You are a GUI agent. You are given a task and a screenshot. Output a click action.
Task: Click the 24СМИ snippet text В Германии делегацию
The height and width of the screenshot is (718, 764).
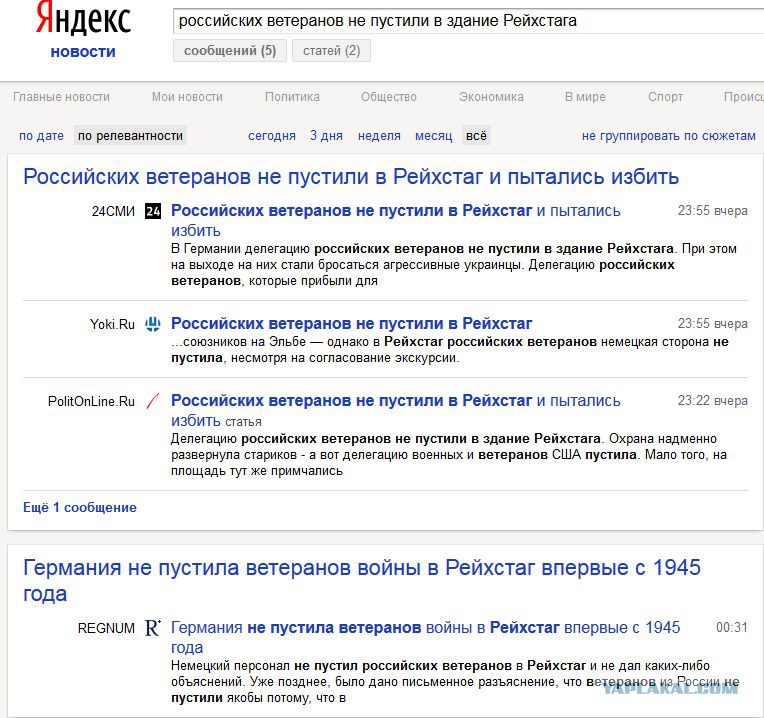[454, 265]
